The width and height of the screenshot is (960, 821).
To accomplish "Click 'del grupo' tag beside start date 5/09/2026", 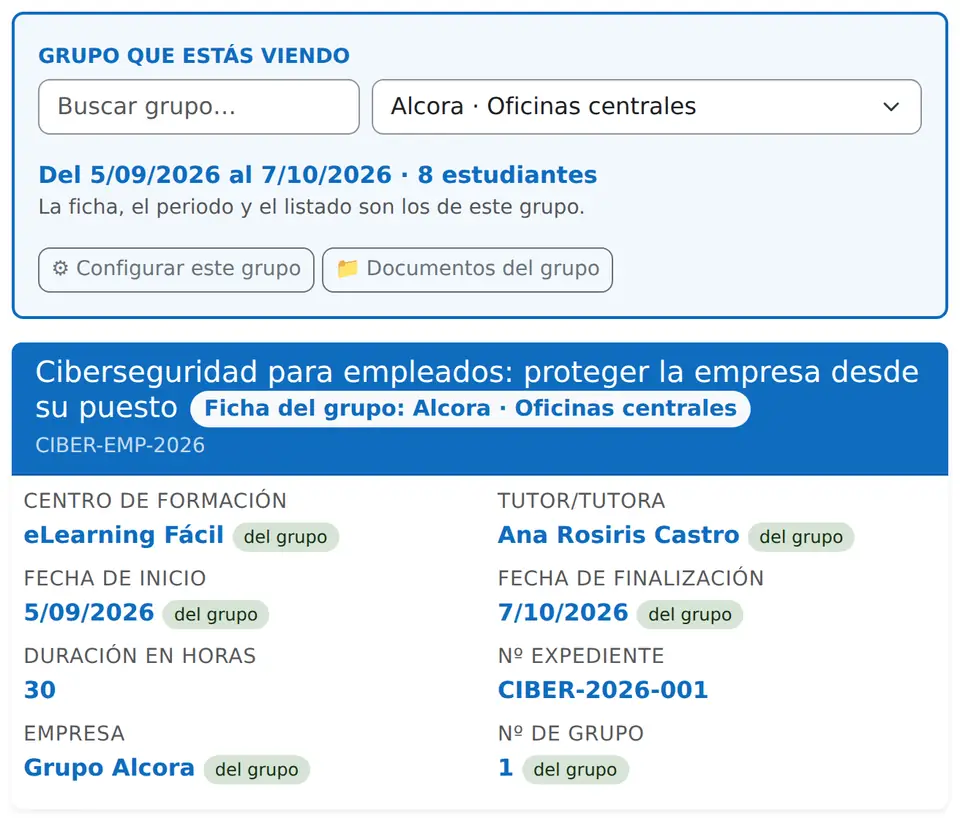I will point(216,615).
